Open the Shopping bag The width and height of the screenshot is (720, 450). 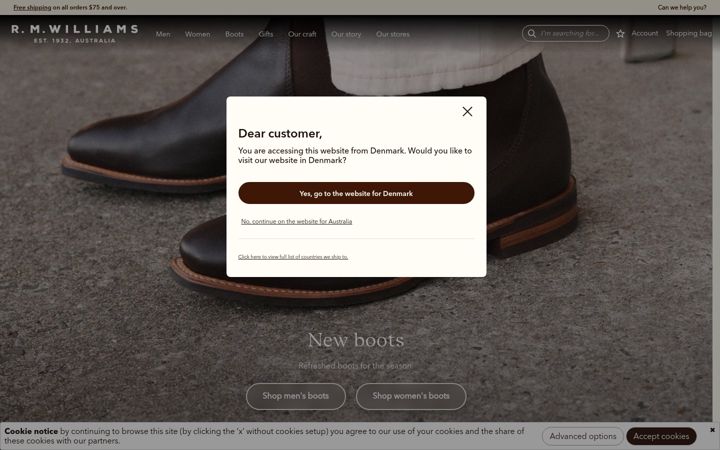(689, 33)
